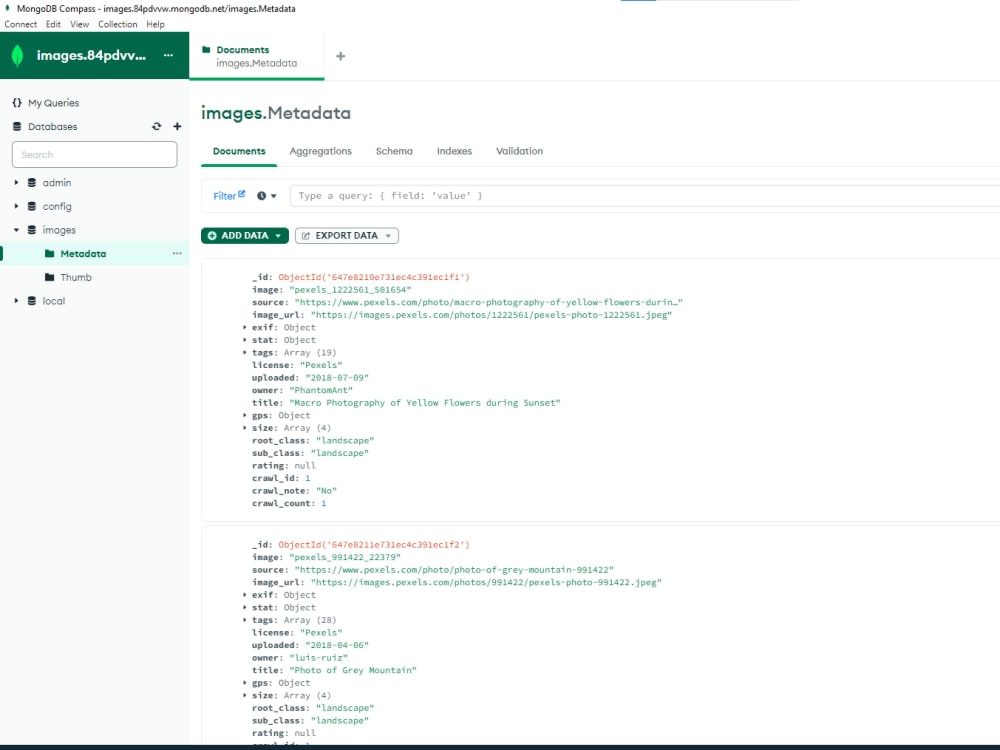Image resolution: width=1000 pixels, height=750 pixels.
Task: Expand size Array (4) in first document
Action: click(245, 428)
